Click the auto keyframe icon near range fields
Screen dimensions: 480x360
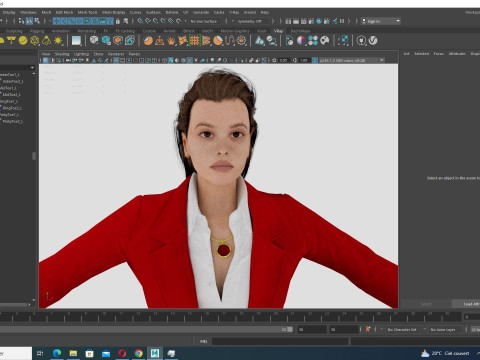tap(368, 329)
